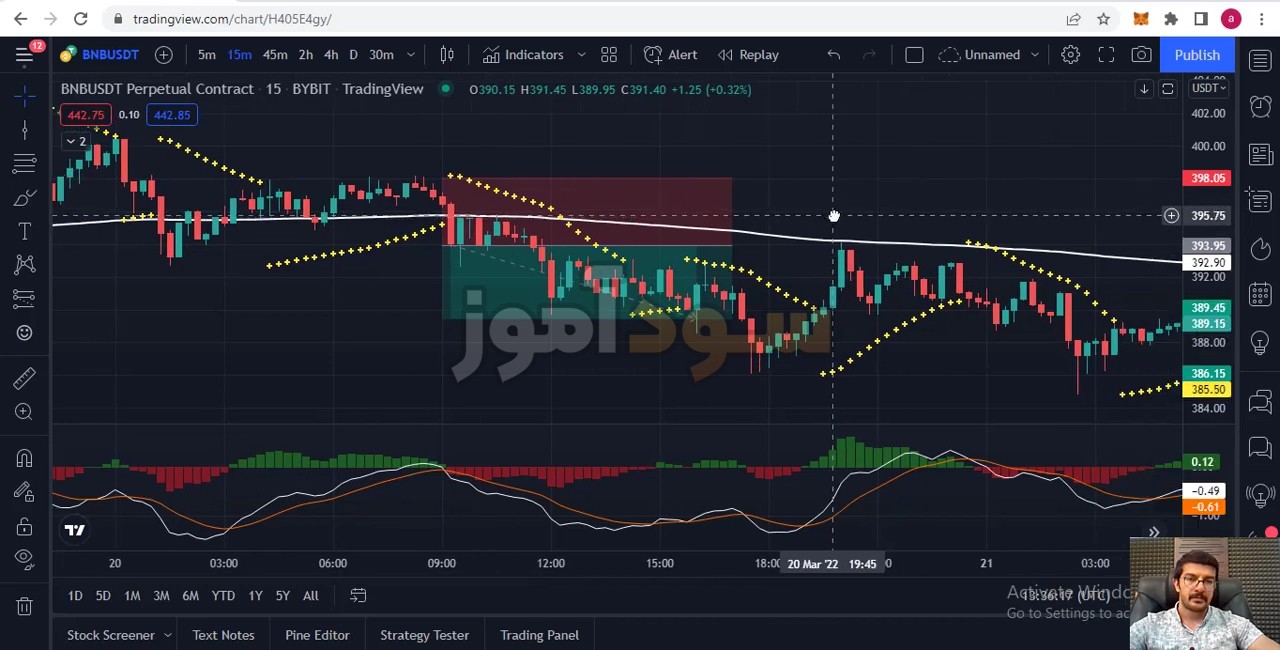Expand the Stock Screener dropdown arrow
Image resolution: width=1280 pixels, height=650 pixels.
tap(167, 635)
